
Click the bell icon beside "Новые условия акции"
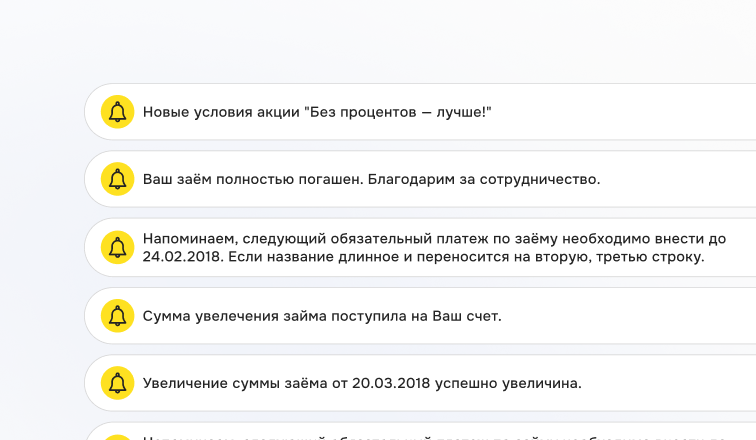pos(118,112)
